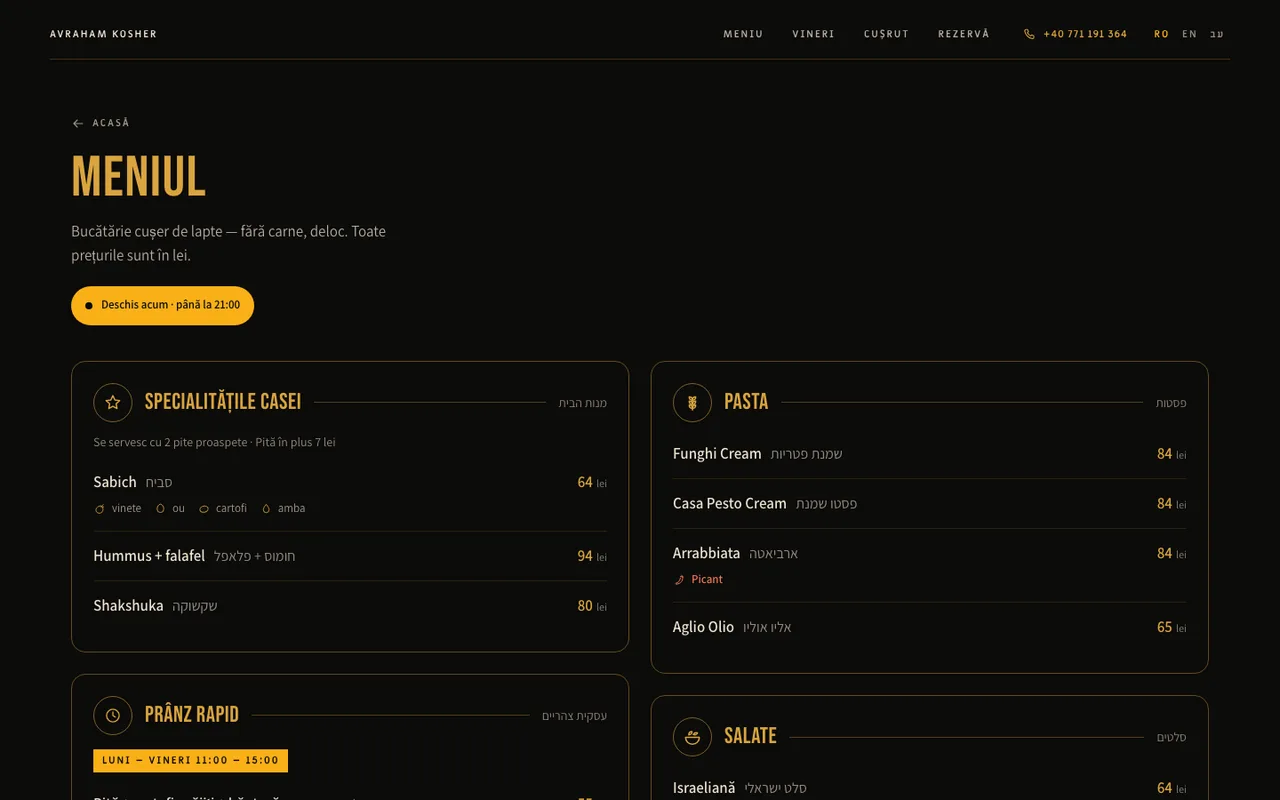
Task: Click the Deschis acum până la 21:00 badge
Action: [x=162, y=305]
